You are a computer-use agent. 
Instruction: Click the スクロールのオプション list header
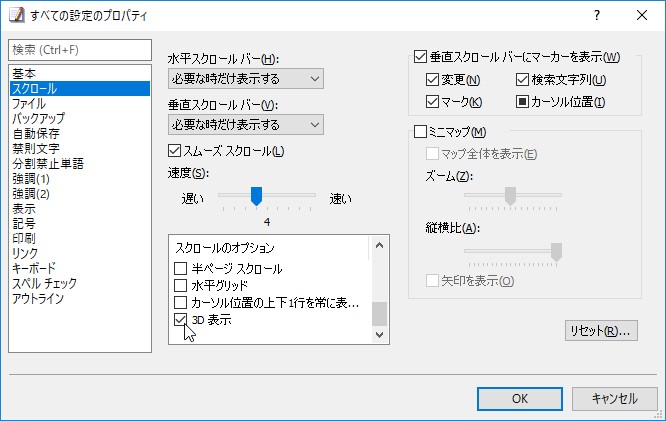pyautogui.click(x=225, y=248)
